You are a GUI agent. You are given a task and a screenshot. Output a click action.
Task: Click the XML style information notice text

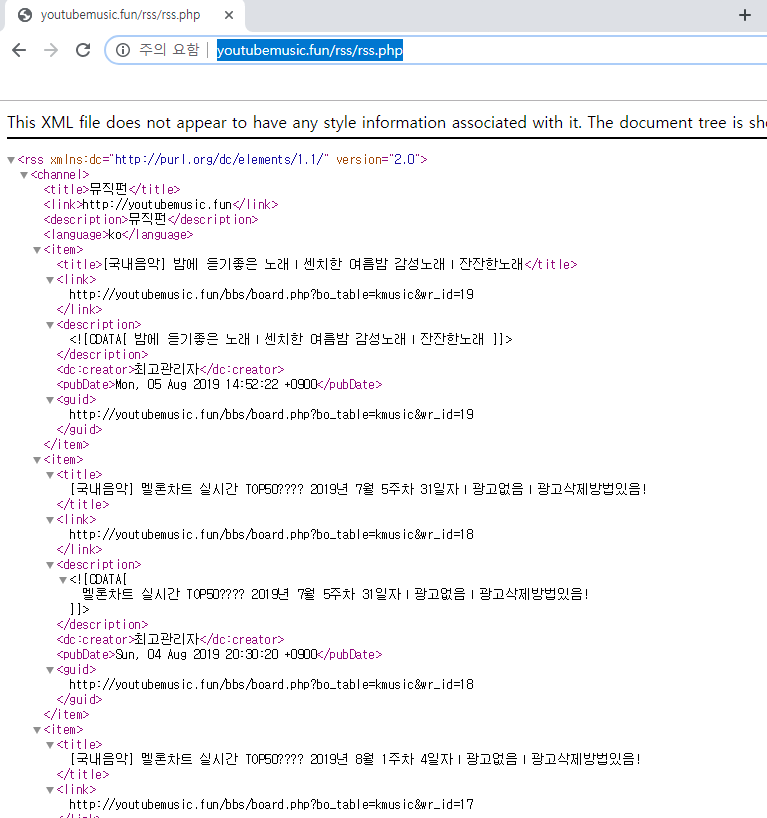point(387,123)
